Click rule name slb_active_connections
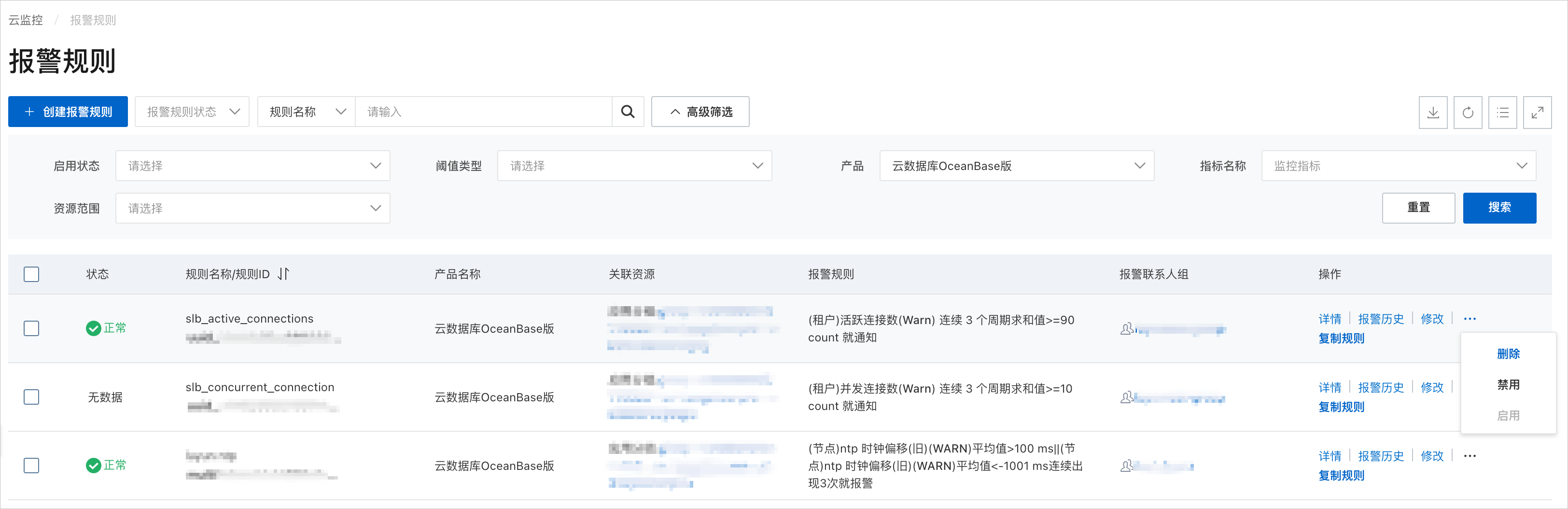The width and height of the screenshot is (1568, 509). (250, 319)
